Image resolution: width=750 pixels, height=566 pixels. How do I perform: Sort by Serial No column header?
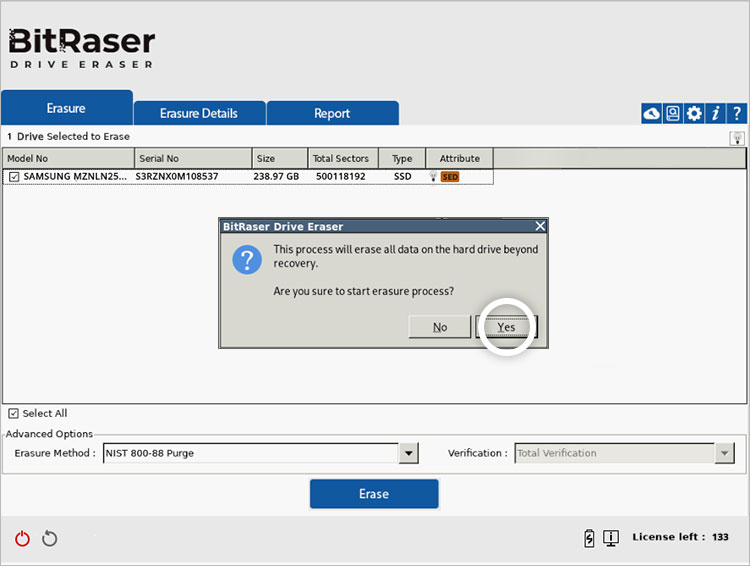click(x=193, y=158)
